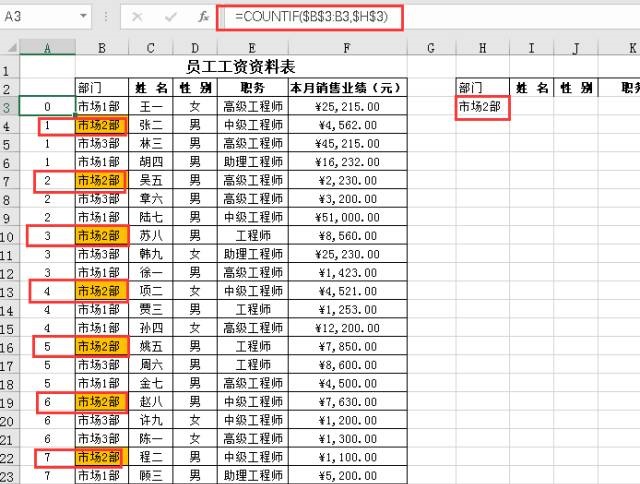640x484 pixels.
Task: Click the formula bar options dots
Action: point(106,17)
